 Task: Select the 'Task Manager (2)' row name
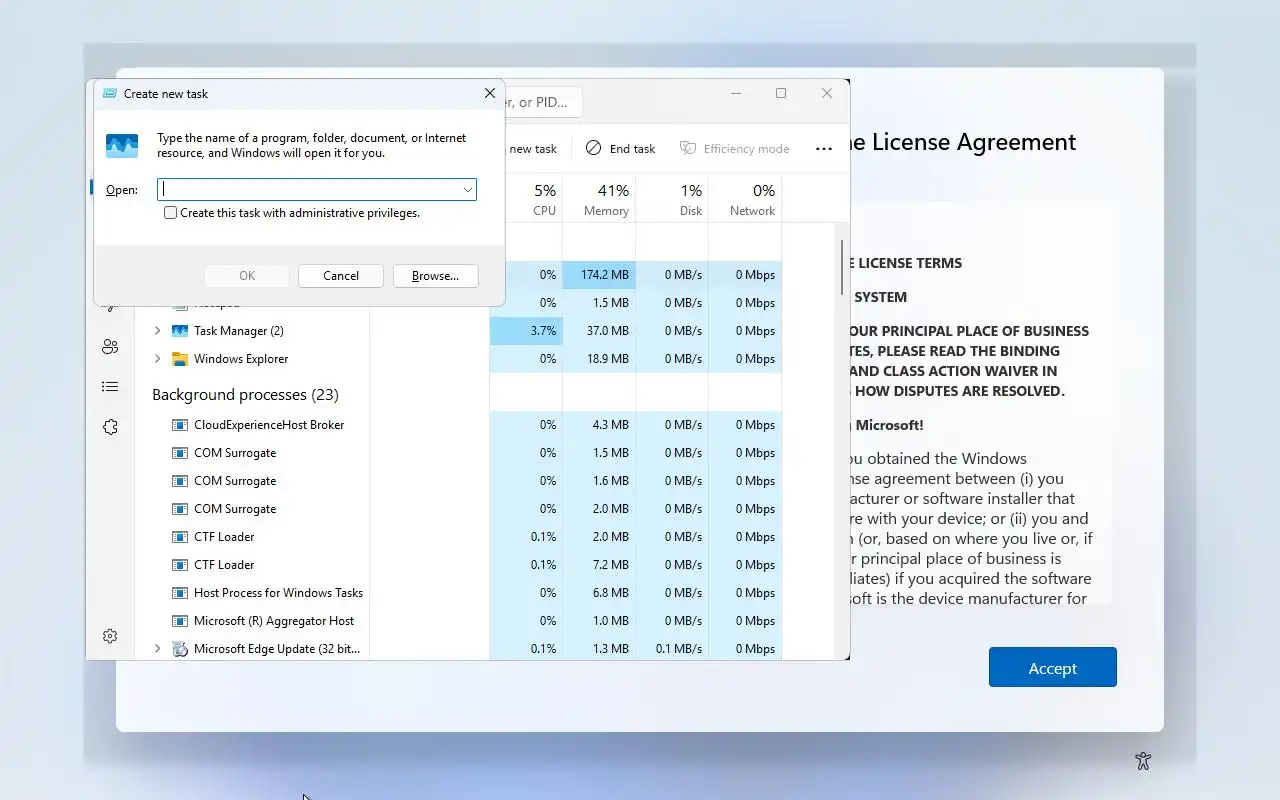[x=239, y=331]
